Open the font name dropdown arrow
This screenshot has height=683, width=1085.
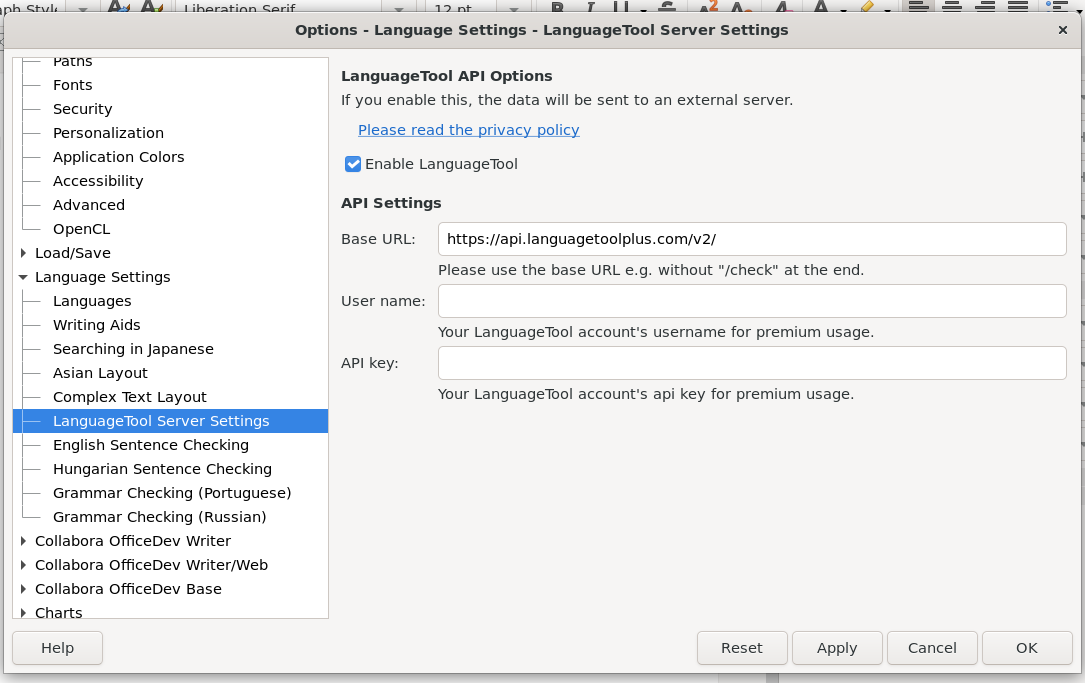coord(400,7)
